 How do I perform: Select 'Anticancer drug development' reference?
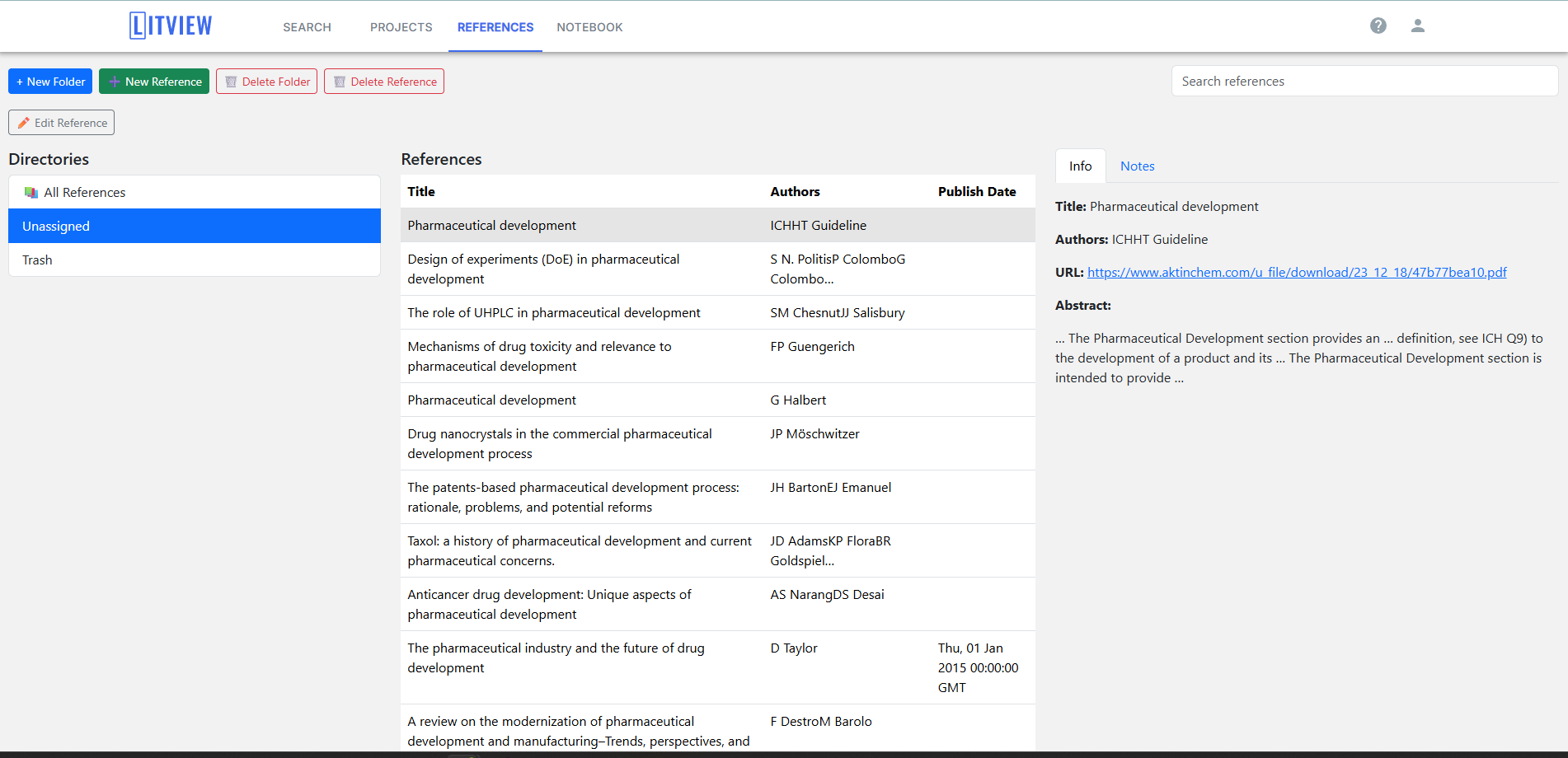pyautogui.click(x=718, y=604)
